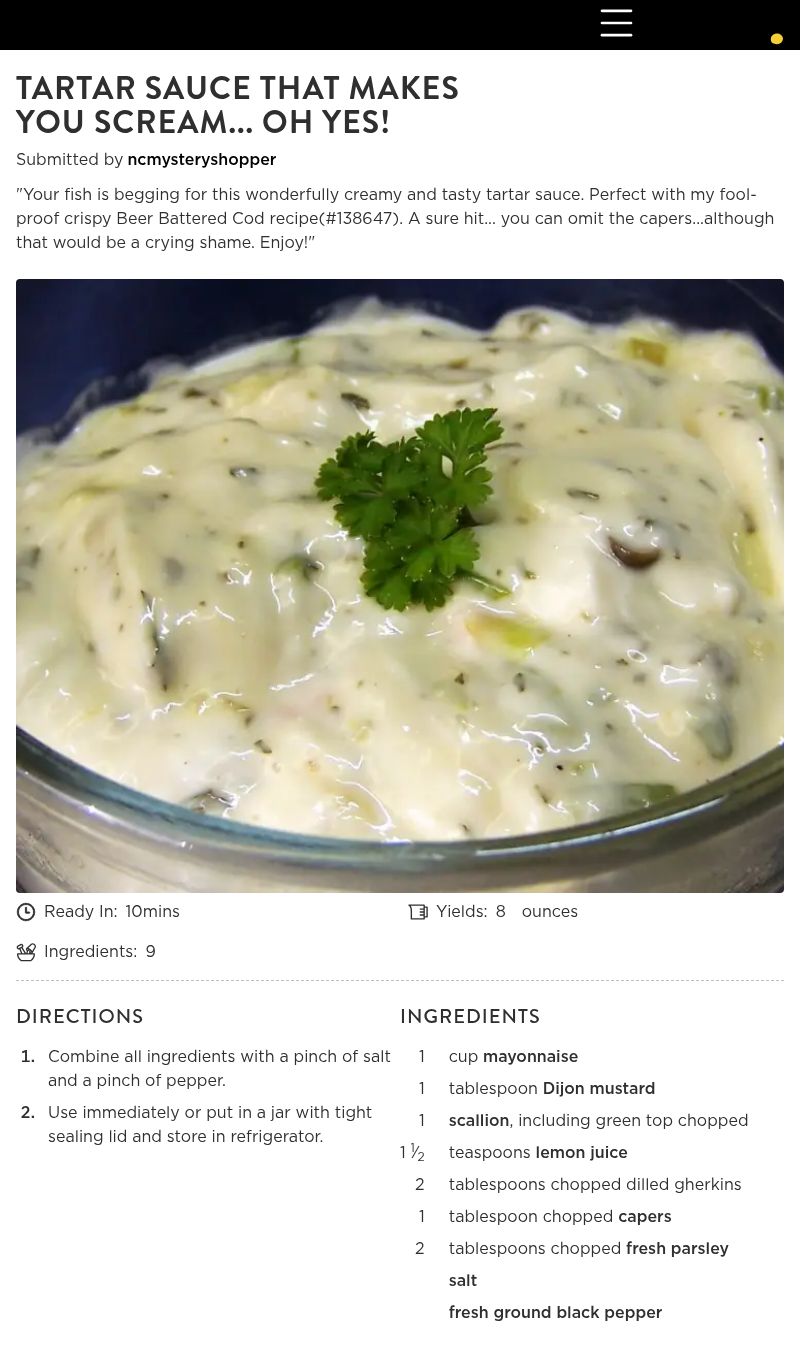Open the fresh parsley ingredient link
The image size is (800, 1349).
click(x=677, y=1249)
